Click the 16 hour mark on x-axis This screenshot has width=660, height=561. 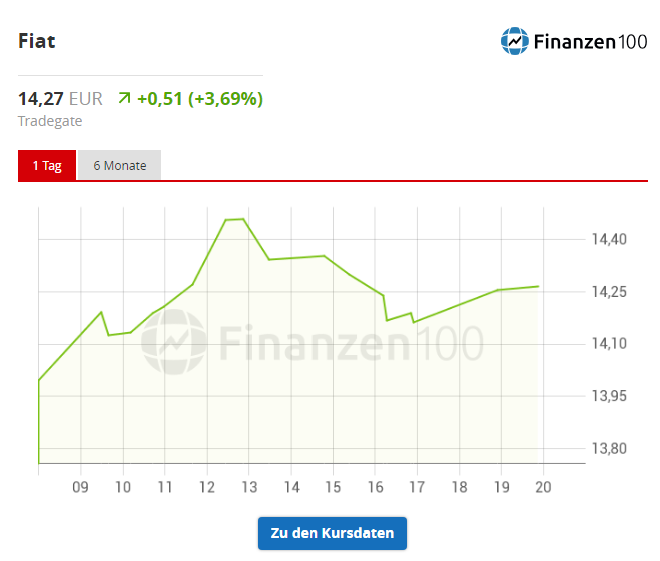pos(376,488)
